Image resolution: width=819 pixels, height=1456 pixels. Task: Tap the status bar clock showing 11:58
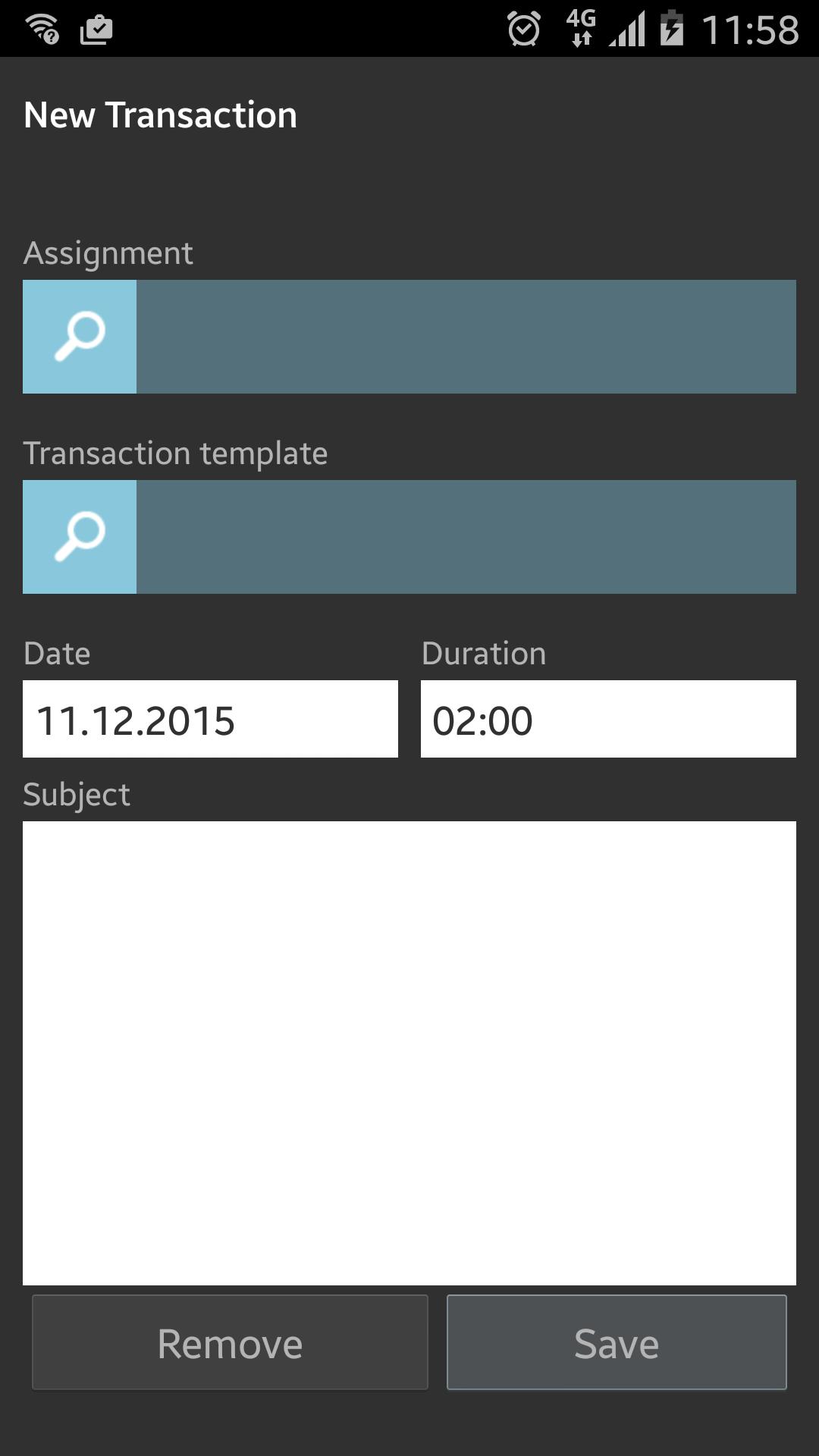click(750, 30)
